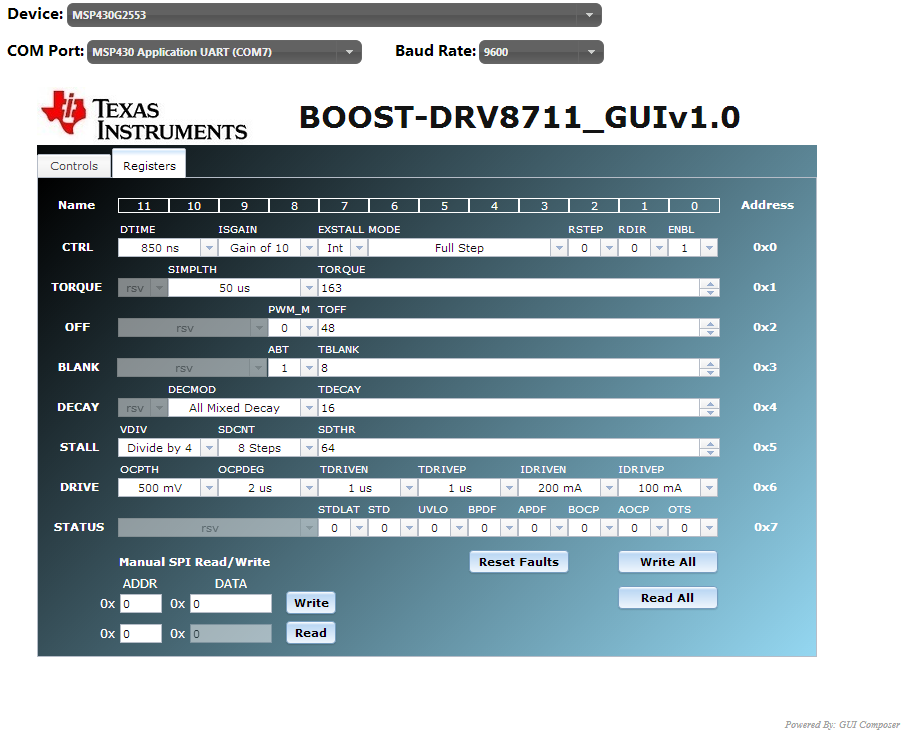This screenshot has height=733, width=908.
Task: Open the TDRIVEP 1 us dropdown
Action: coord(467,488)
